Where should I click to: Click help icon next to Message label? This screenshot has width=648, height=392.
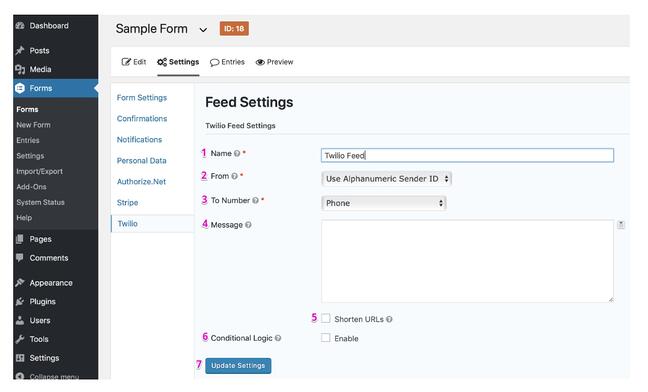(x=248, y=225)
